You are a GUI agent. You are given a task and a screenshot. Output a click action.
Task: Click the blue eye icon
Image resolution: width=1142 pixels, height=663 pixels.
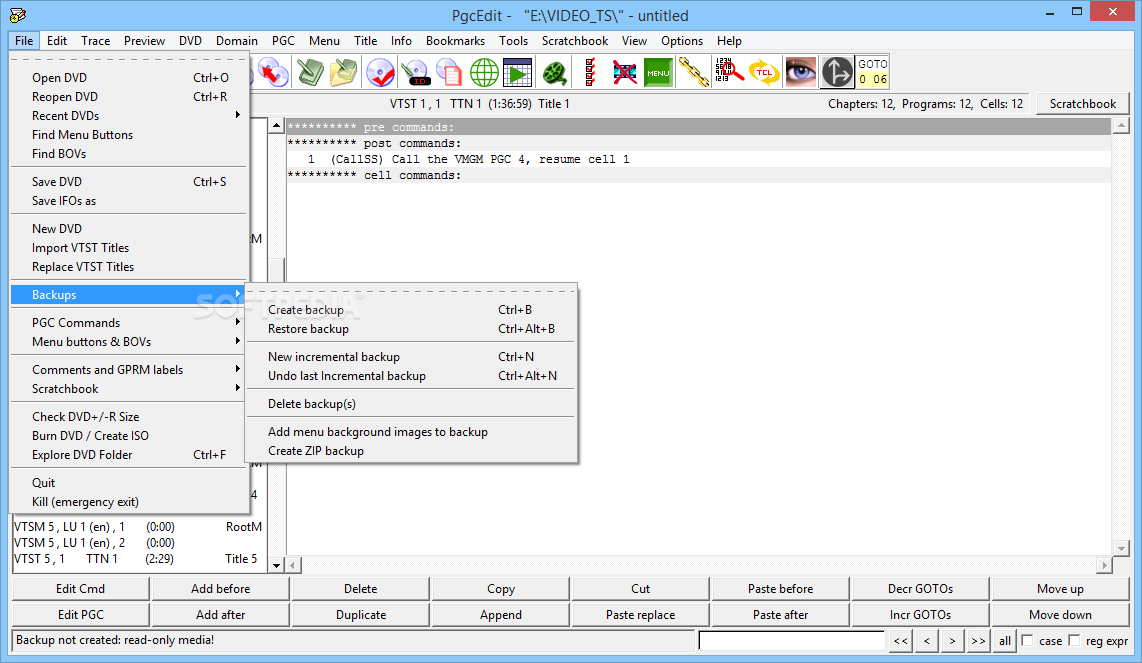pyautogui.click(x=800, y=72)
